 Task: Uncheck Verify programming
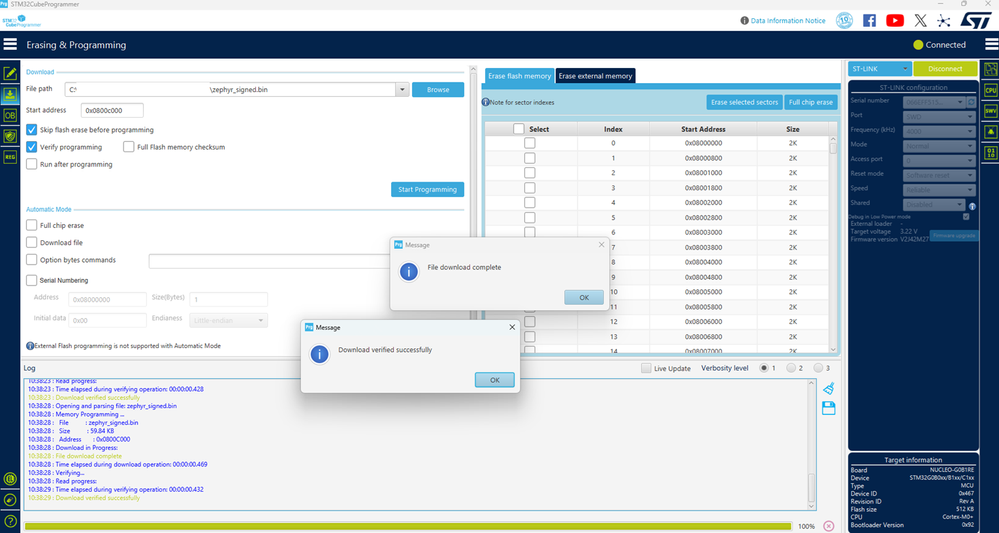[x=32, y=146]
